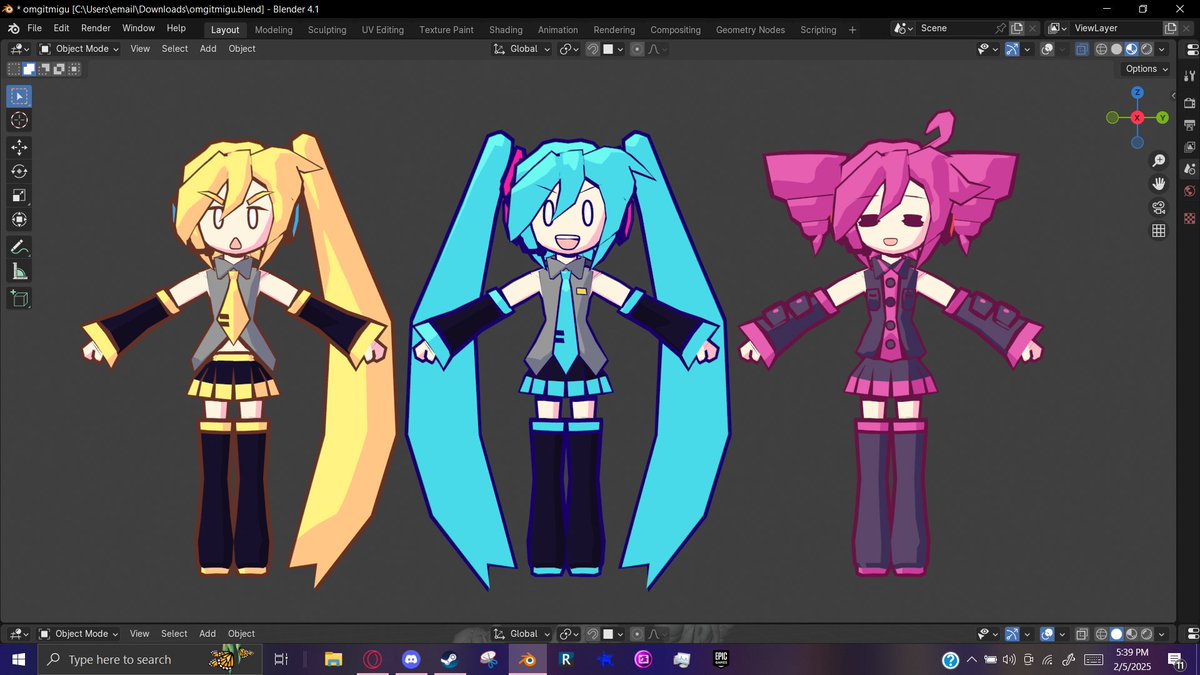The height and width of the screenshot is (675, 1200).
Task: Toggle Show Gizmo button in top header
Action: [x=1013, y=49]
